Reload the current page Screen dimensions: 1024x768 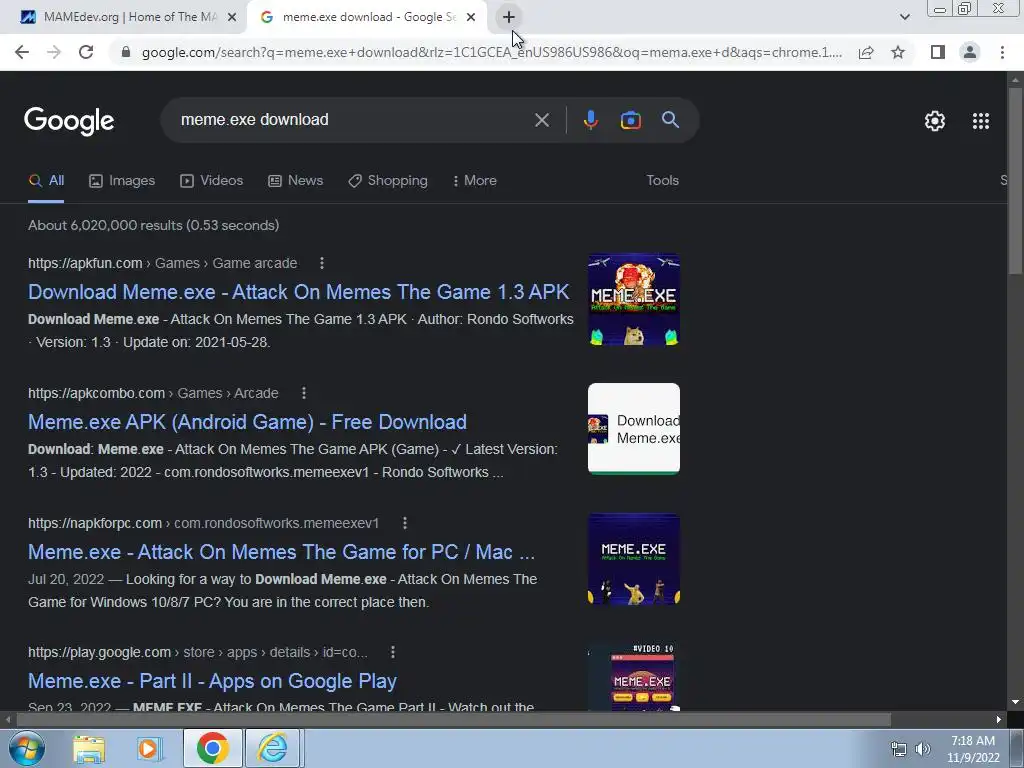point(86,52)
